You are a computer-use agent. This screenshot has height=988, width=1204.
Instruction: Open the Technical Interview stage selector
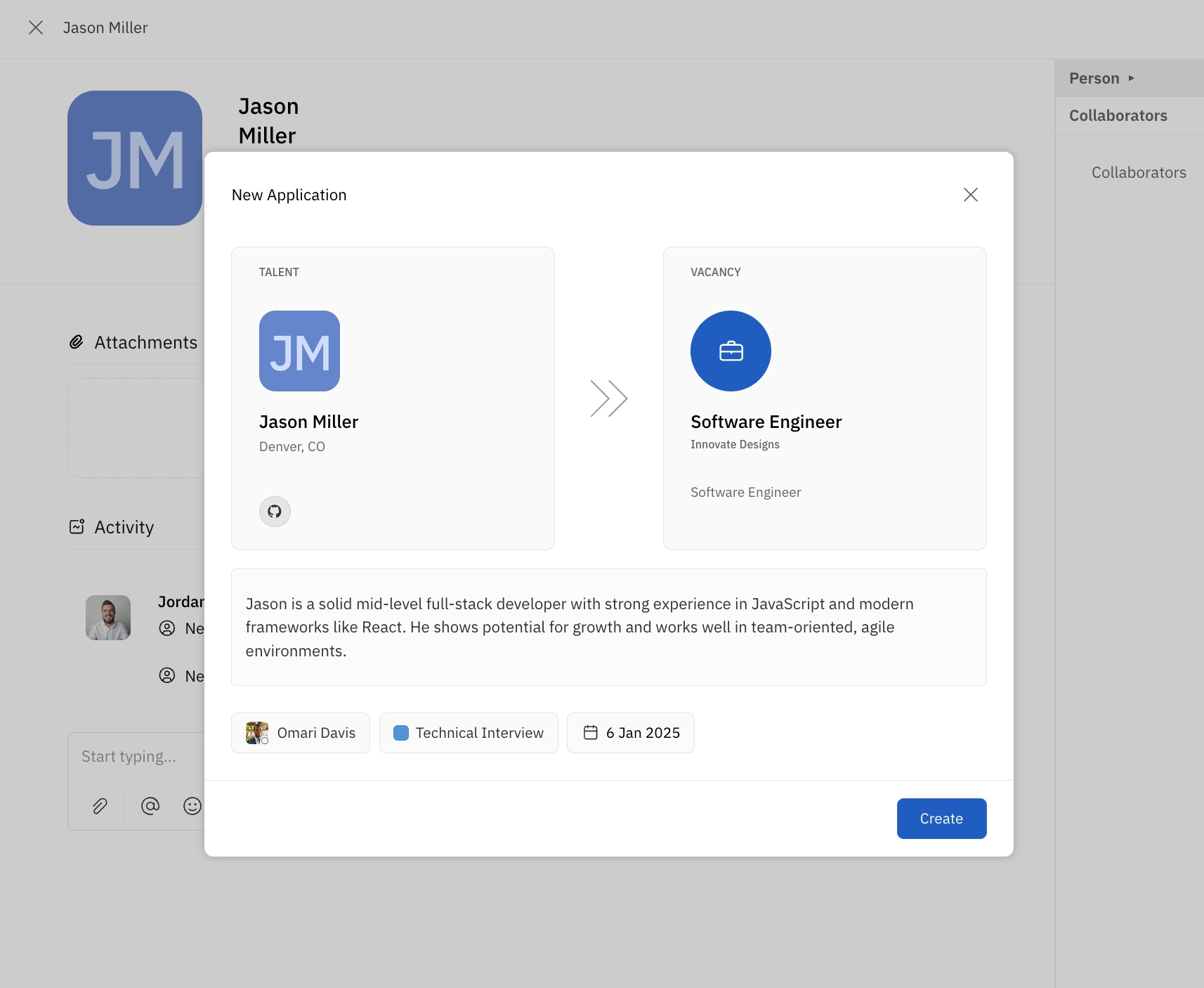click(469, 732)
